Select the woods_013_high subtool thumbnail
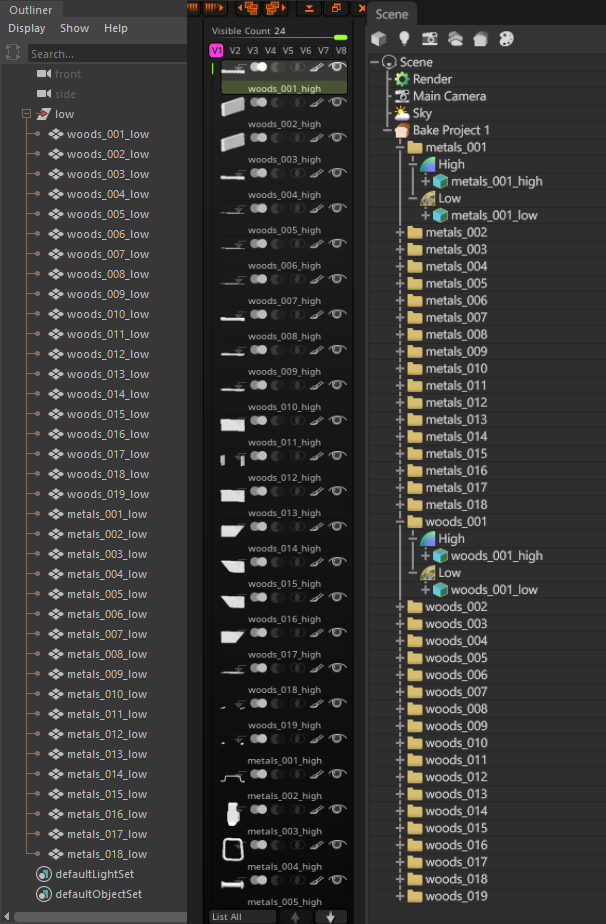 point(233,496)
